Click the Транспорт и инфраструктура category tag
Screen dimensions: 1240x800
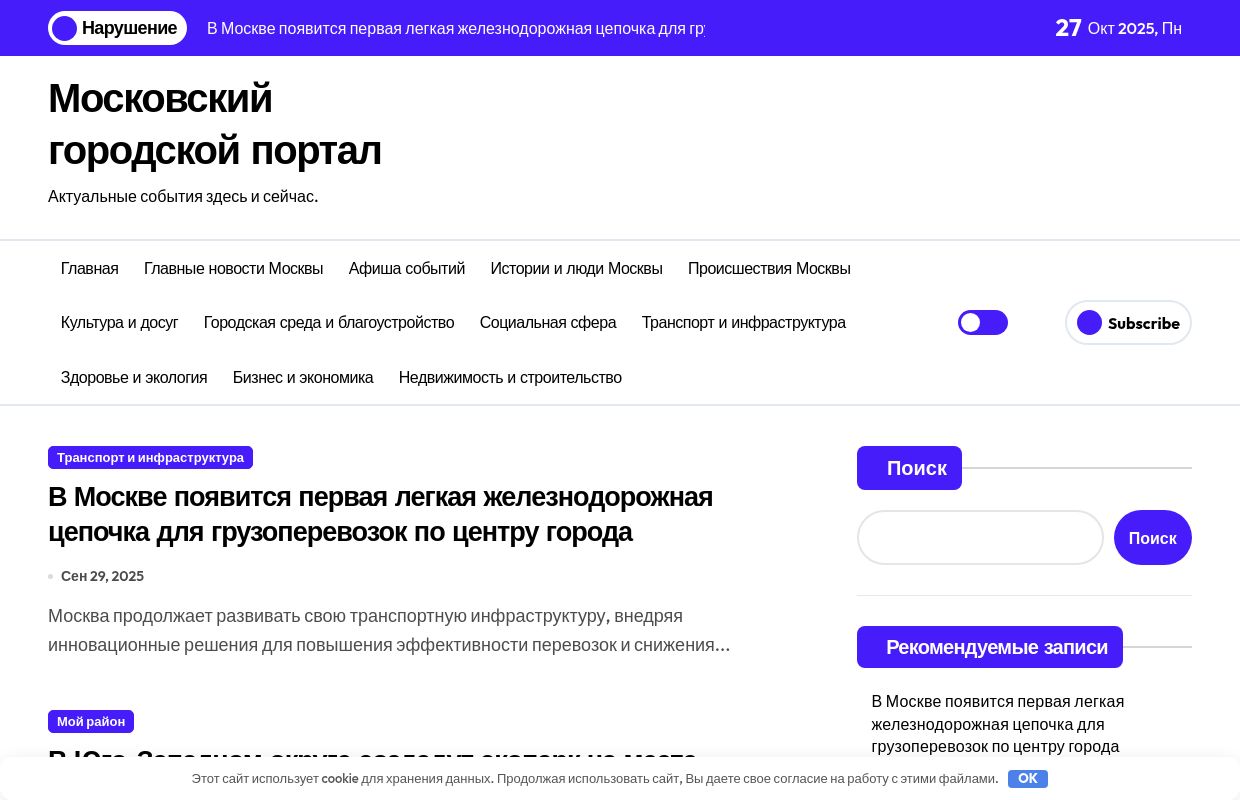pos(150,457)
